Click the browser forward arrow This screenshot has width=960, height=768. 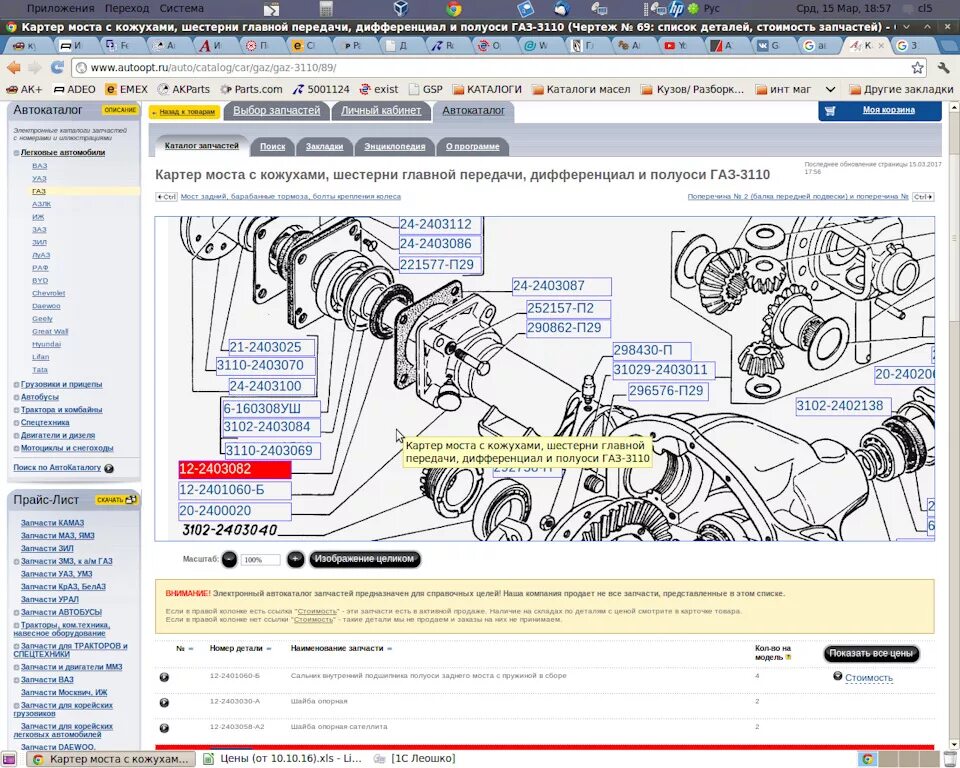click(x=35, y=67)
